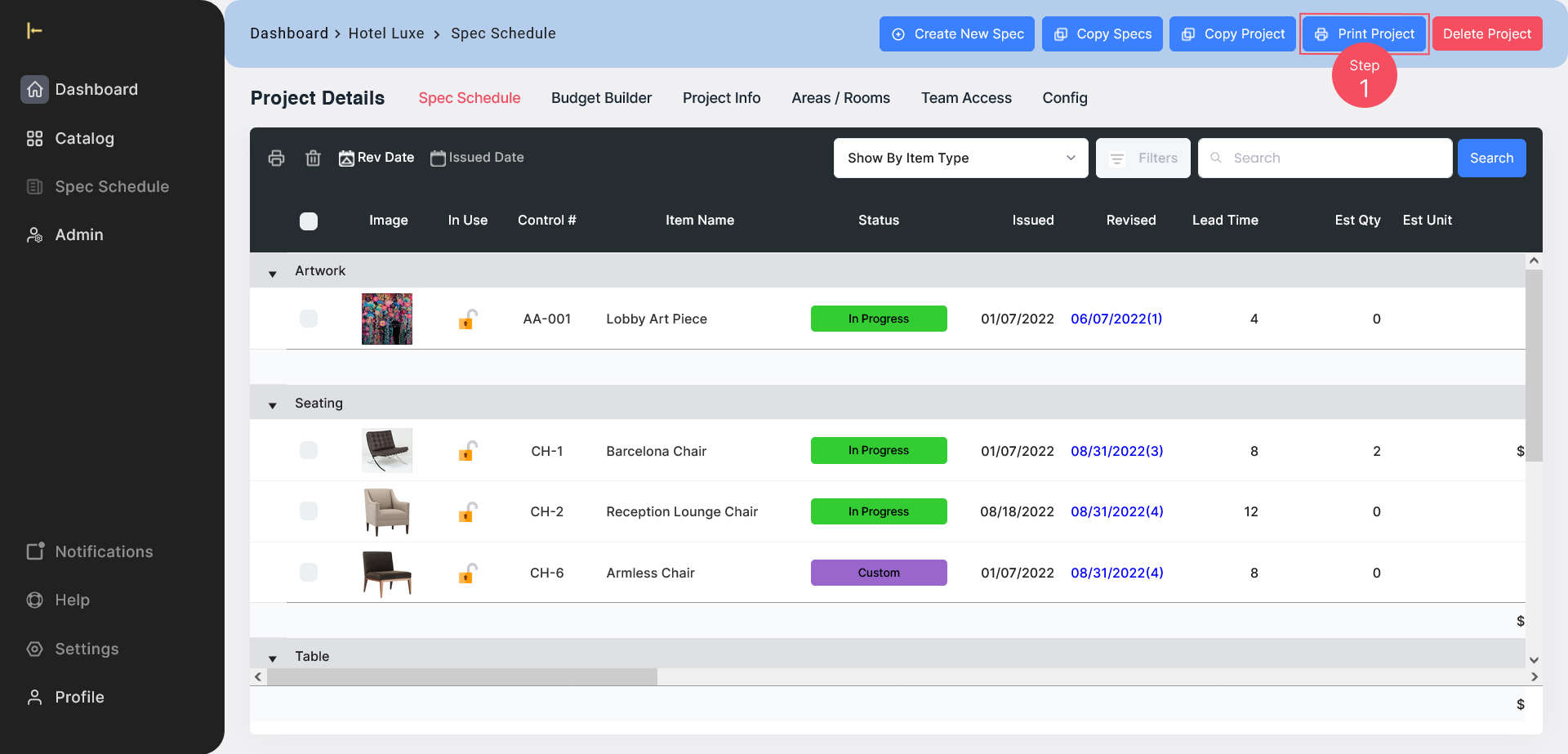Click the copy icon on Copy Specs
1568x754 pixels.
point(1061,34)
